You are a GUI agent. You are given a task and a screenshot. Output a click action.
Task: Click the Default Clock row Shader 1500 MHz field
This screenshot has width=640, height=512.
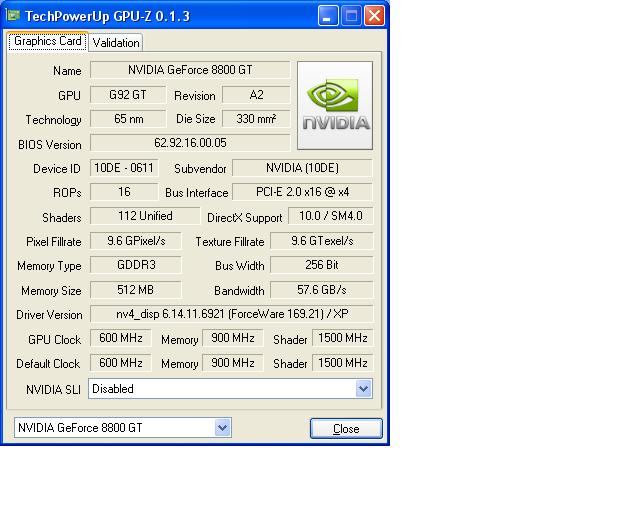[x=342, y=363]
